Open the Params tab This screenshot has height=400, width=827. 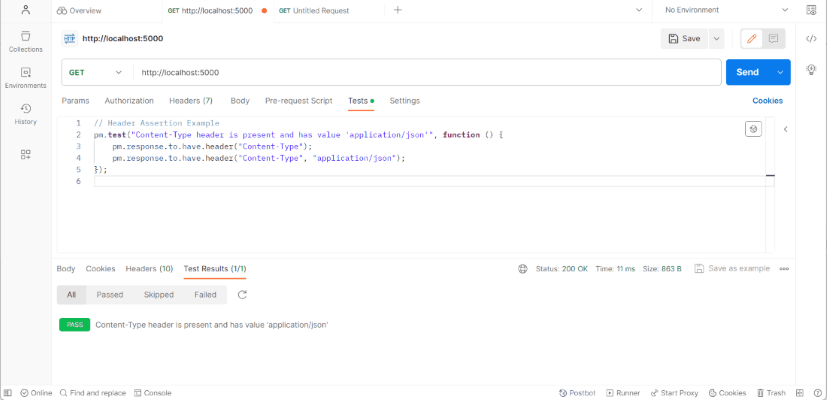[75, 100]
